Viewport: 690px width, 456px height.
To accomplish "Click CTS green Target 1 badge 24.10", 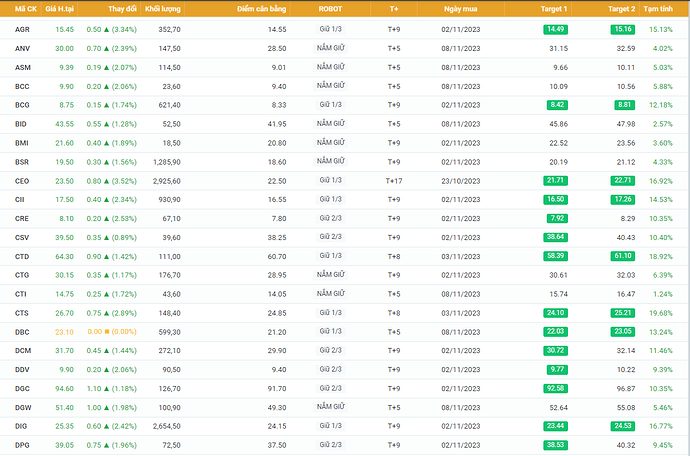I will [x=555, y=313].
